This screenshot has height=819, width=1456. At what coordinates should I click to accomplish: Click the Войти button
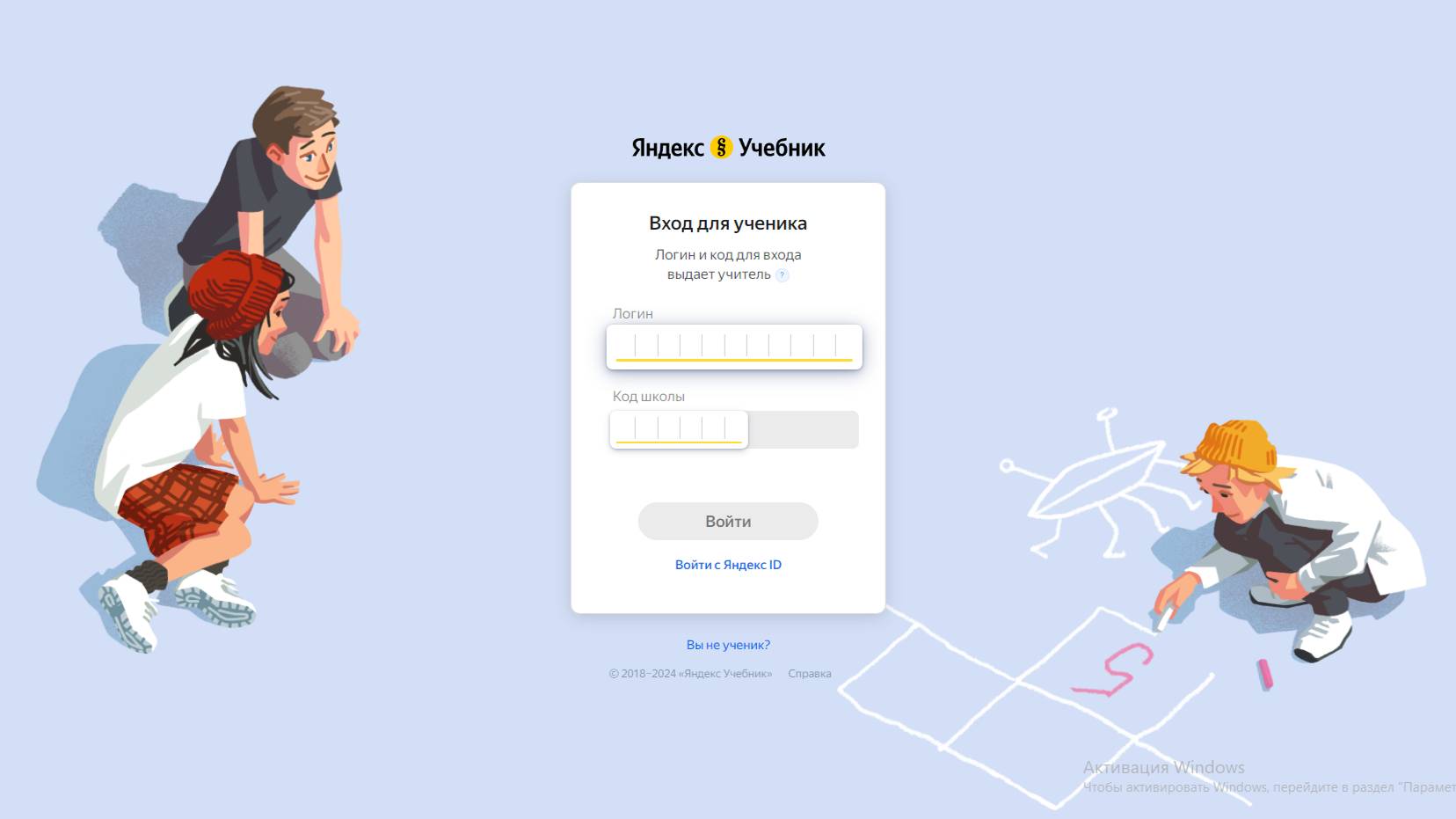[728, 521]
